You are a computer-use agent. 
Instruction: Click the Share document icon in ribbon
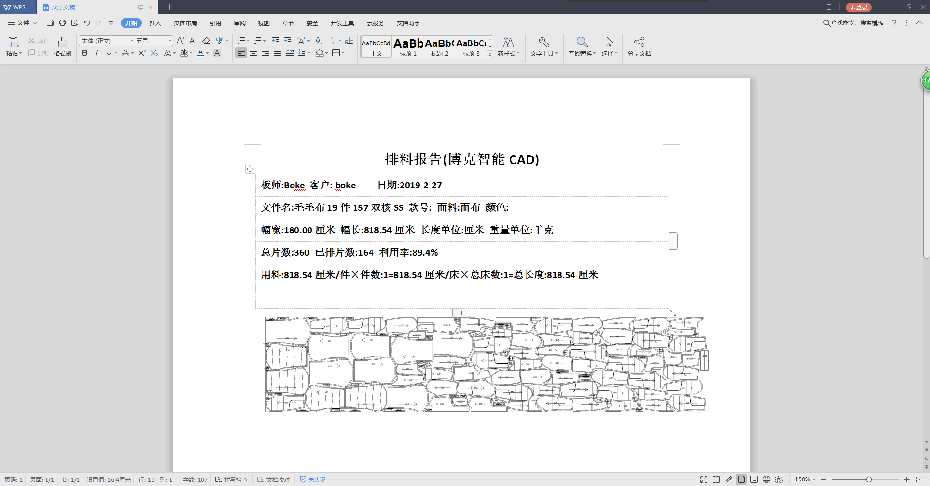click(638, 43)
